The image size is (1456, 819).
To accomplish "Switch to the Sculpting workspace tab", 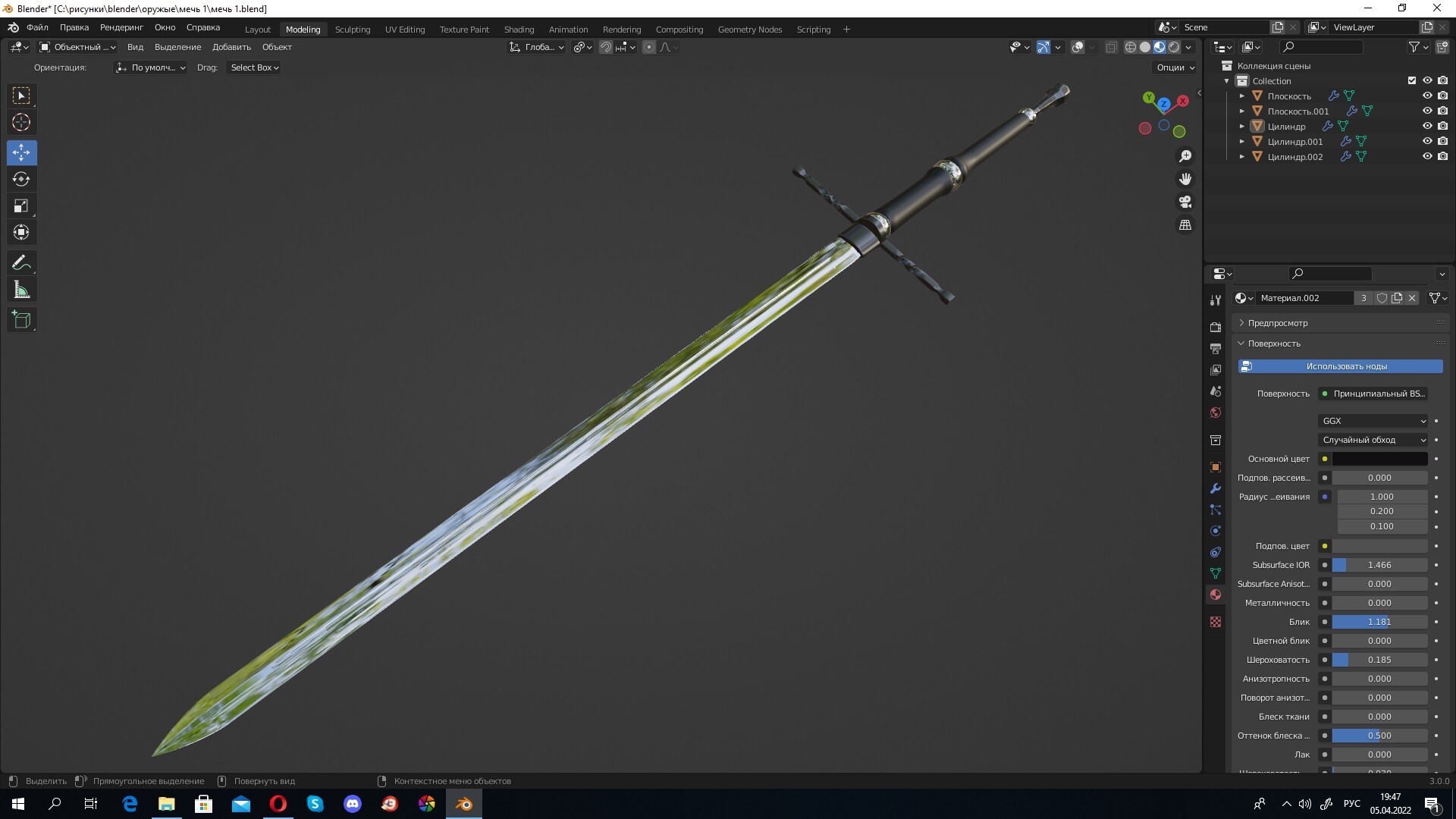I will click(353, 29).
